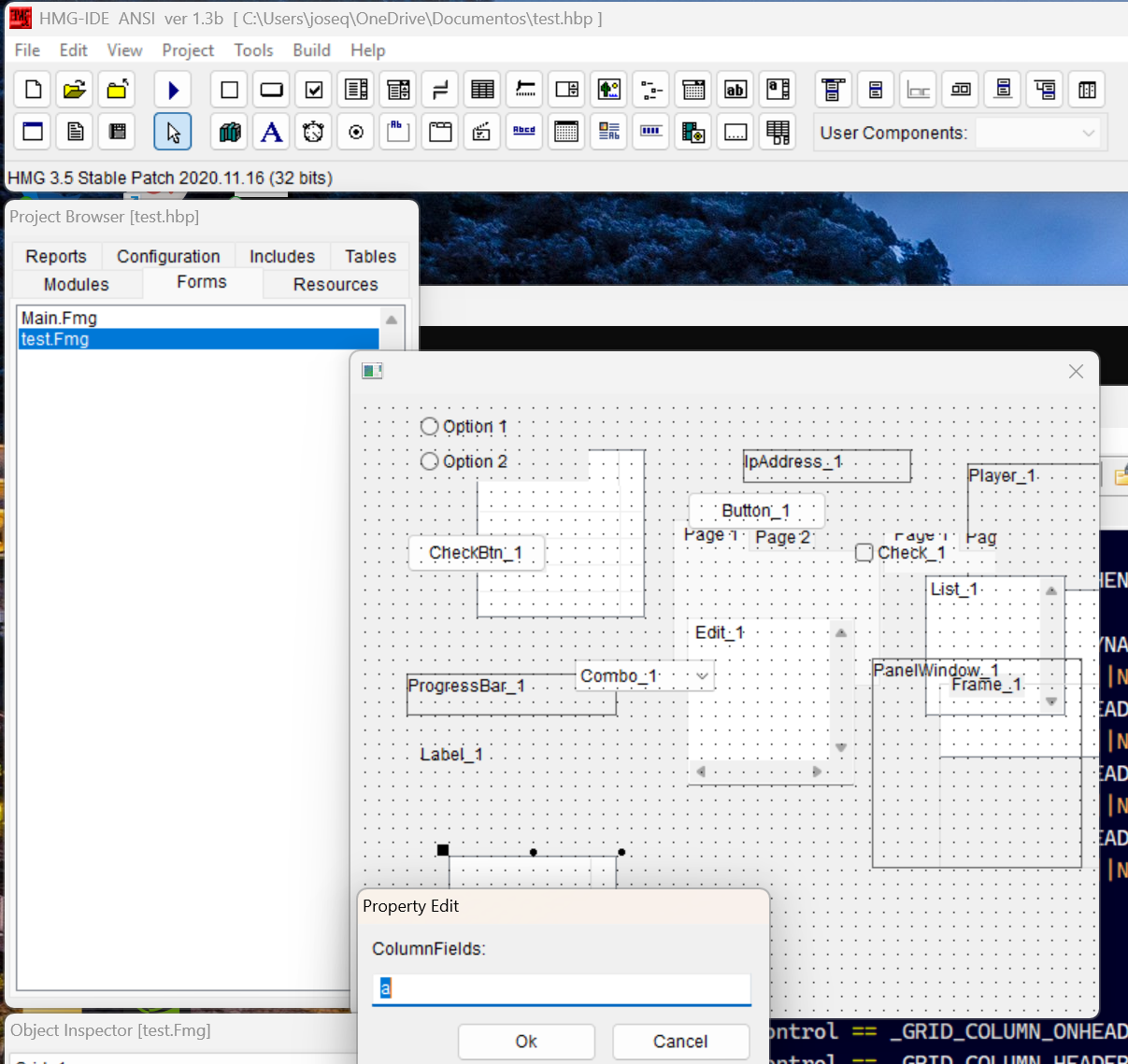Toggle the Check_1 checkbox on form
The image size is (1128, 1064).
click(x=864, y=553)
